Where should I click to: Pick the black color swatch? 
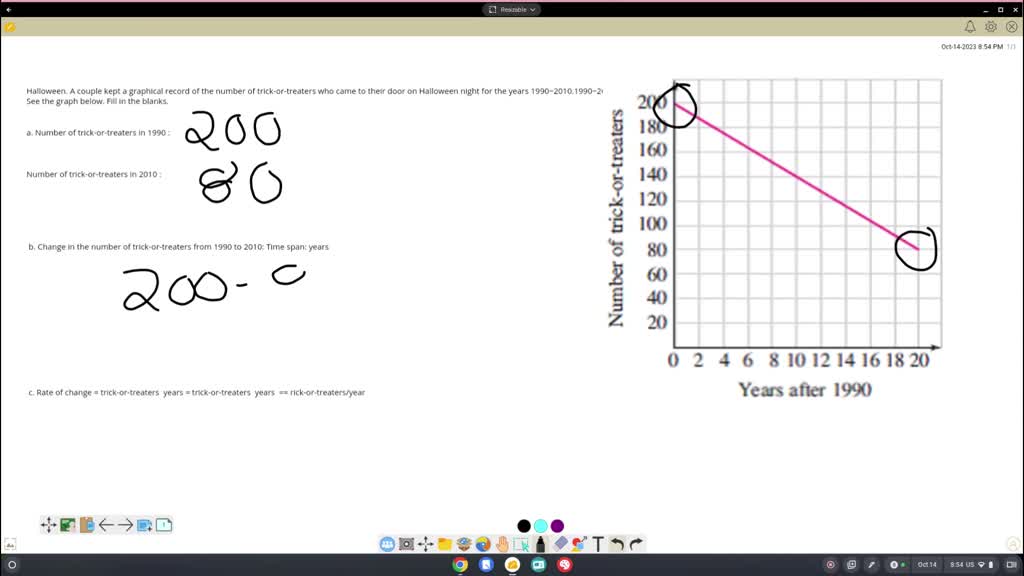pos(524,526)
